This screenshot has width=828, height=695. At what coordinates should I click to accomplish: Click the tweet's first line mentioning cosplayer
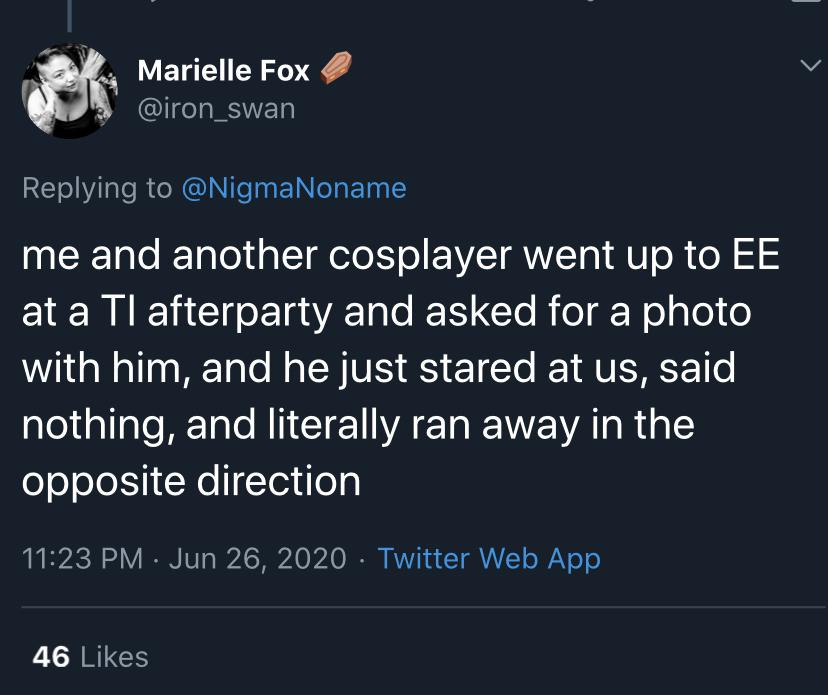tap(400, 256)
